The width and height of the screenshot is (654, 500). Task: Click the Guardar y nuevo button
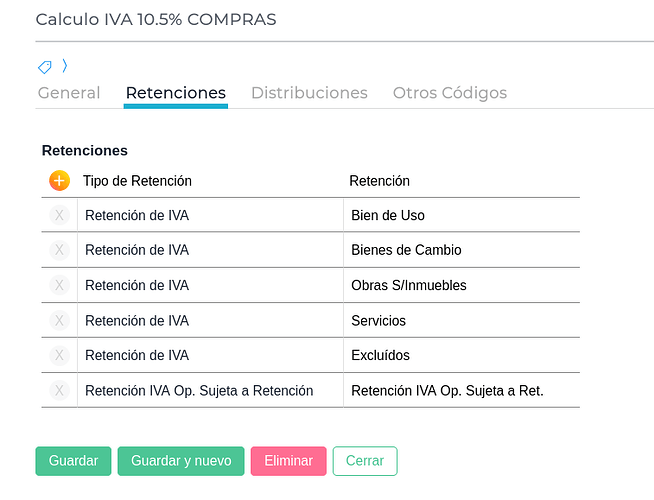coord(181,461)
